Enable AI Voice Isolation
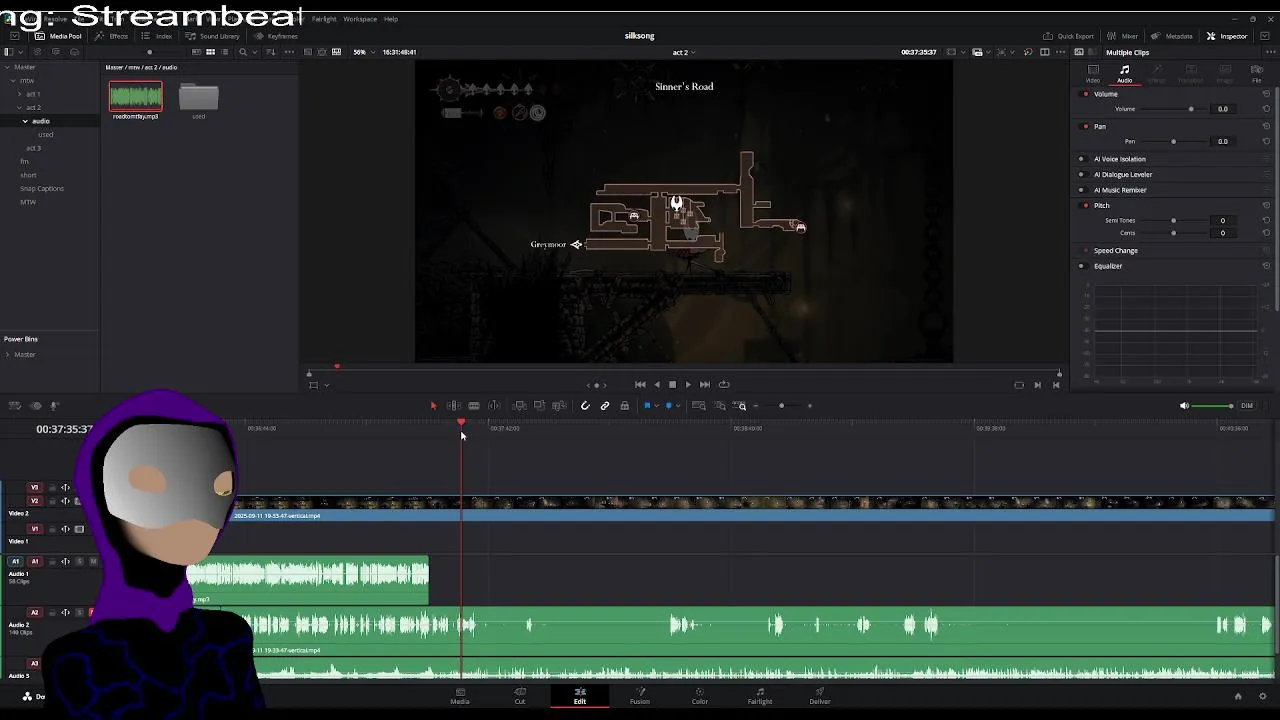The width and height of the screenshot is (1280, 720). (1081, 159)
